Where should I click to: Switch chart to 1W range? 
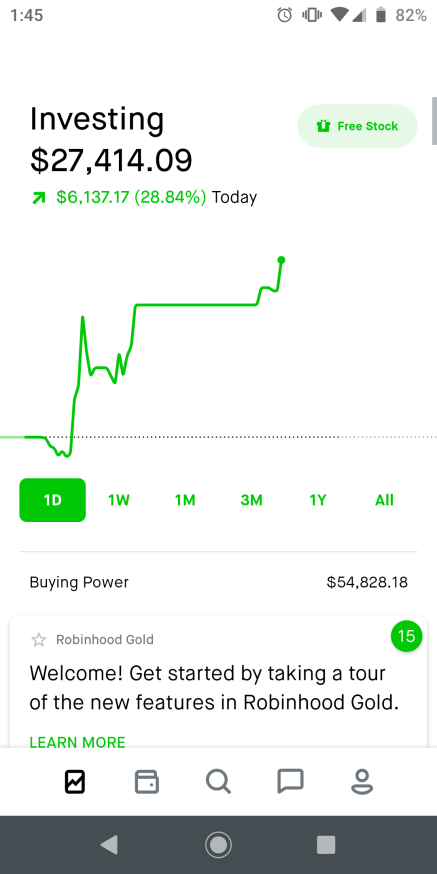point(119,500)
